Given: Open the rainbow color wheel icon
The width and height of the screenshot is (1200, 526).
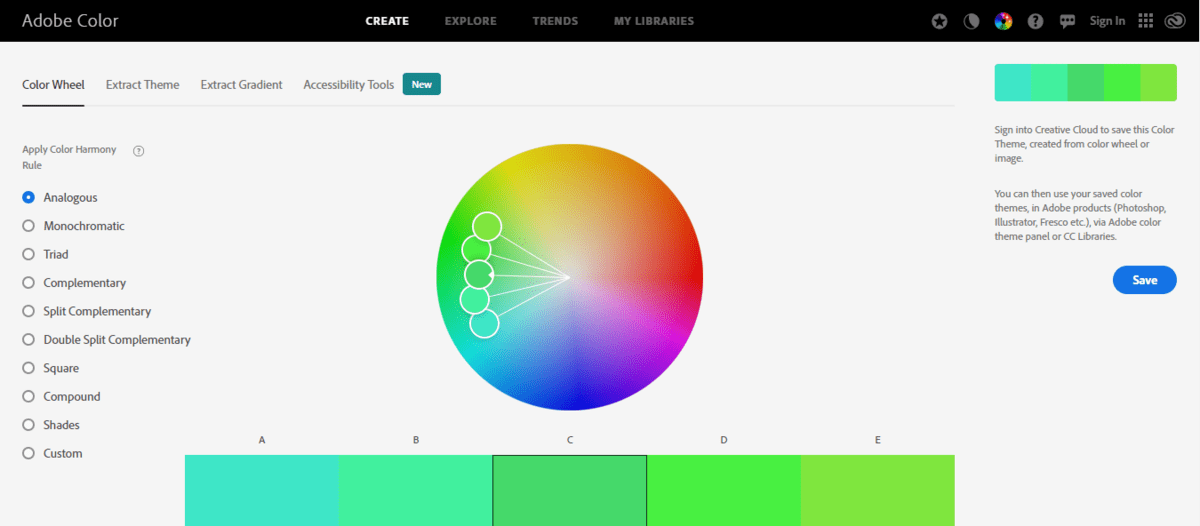Looking at the screenshot, I should click(x=1003, y=21).
